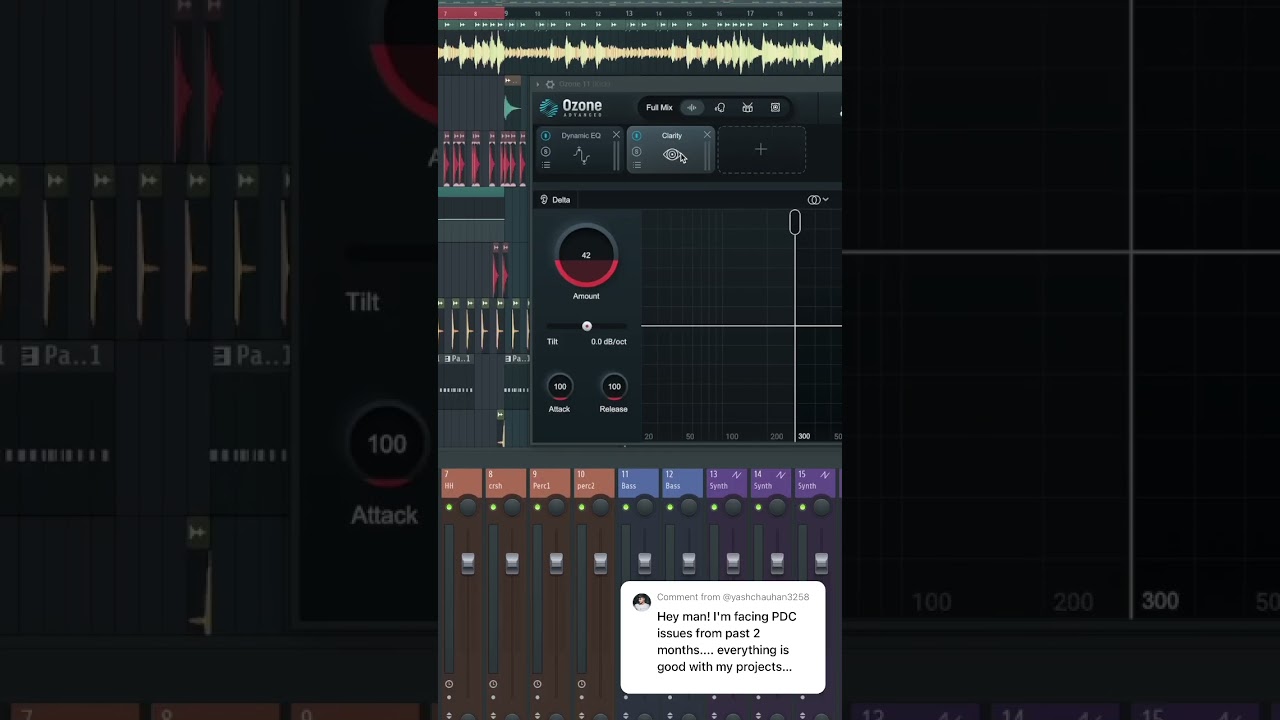
Task: Enable Delta listening mode
Action: pyautogui.click(x=555, y=200)
